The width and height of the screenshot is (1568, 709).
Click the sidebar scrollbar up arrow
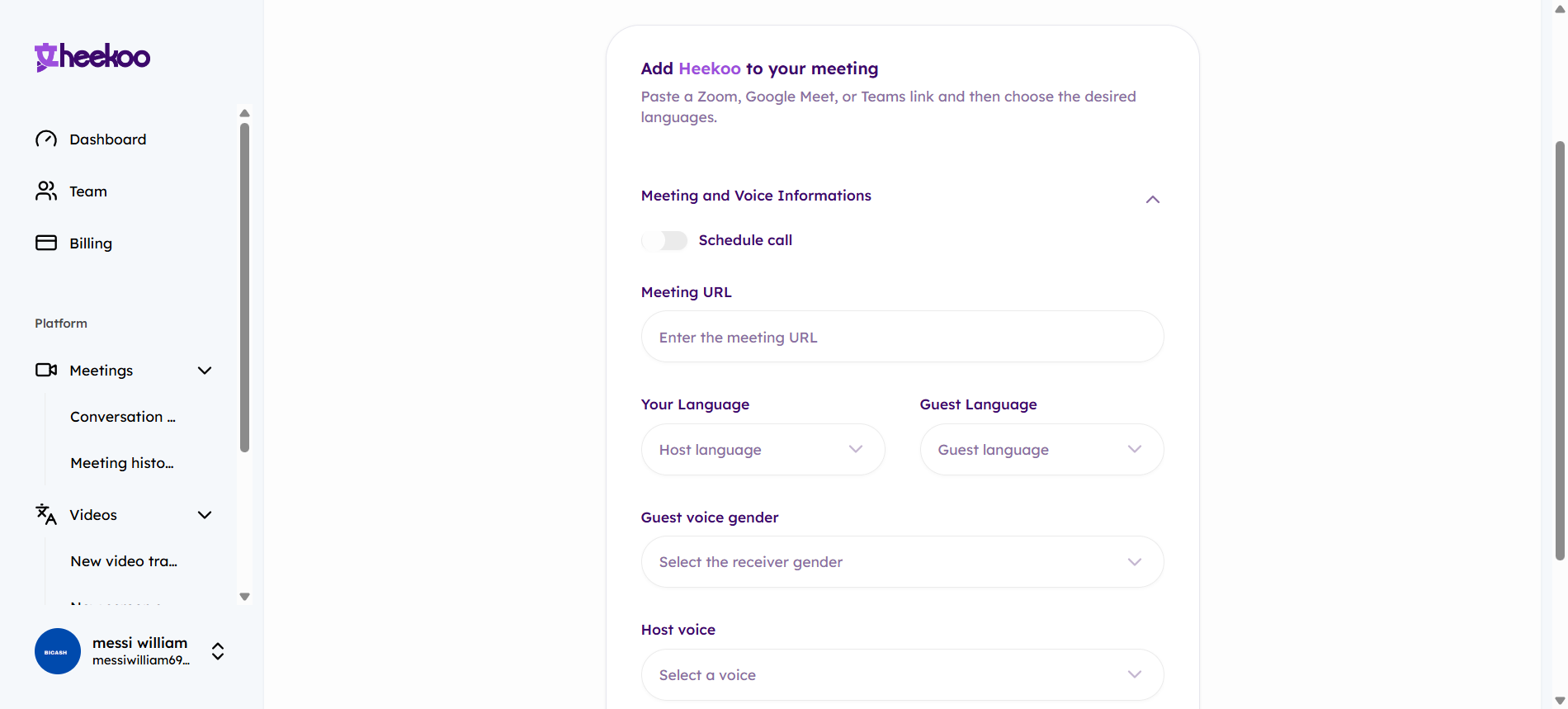(244, 113)
